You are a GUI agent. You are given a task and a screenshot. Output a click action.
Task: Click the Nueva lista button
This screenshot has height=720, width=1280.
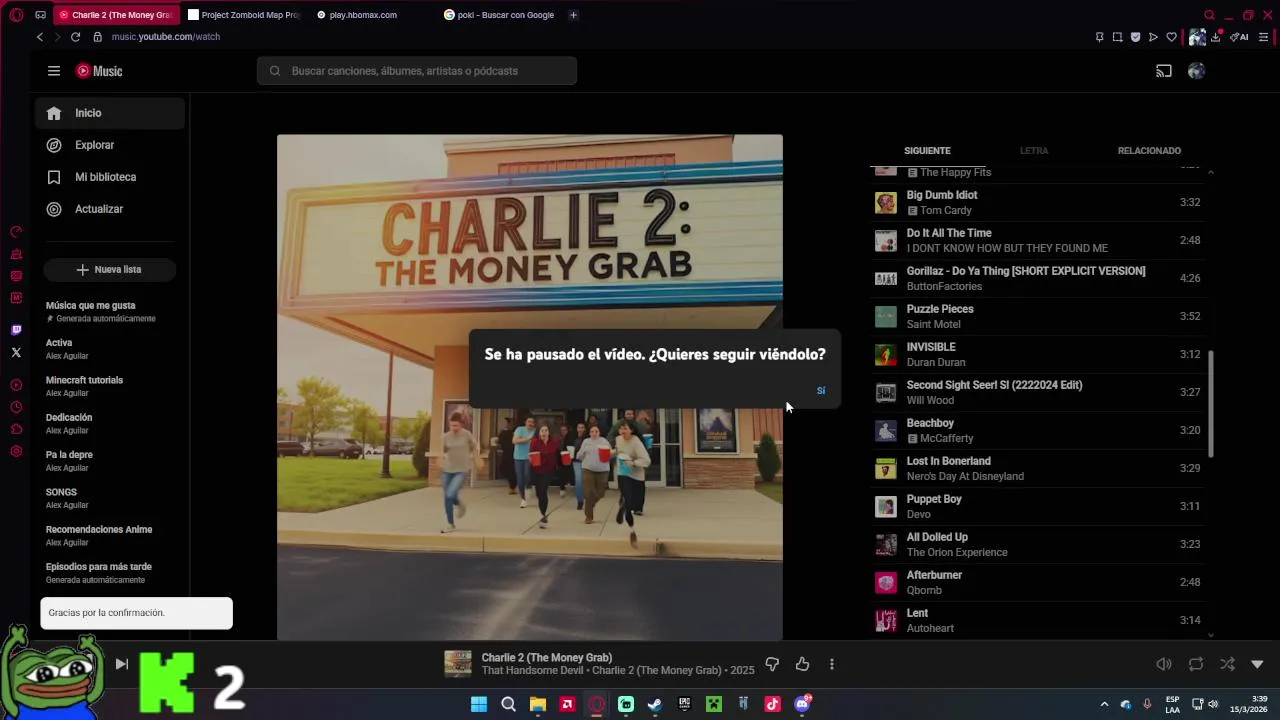point(110,270)
